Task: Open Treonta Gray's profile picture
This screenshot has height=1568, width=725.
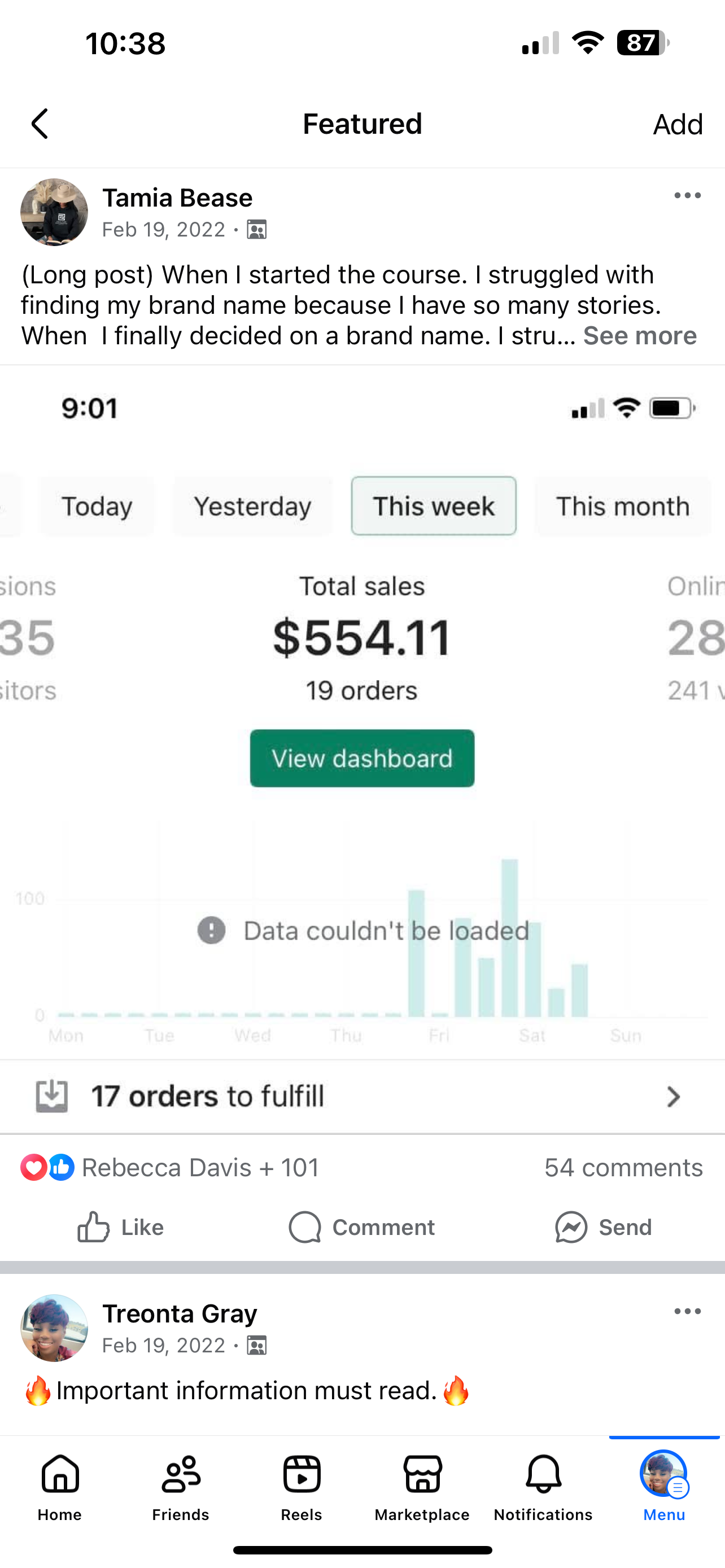Action: [x=54, y=1328]
